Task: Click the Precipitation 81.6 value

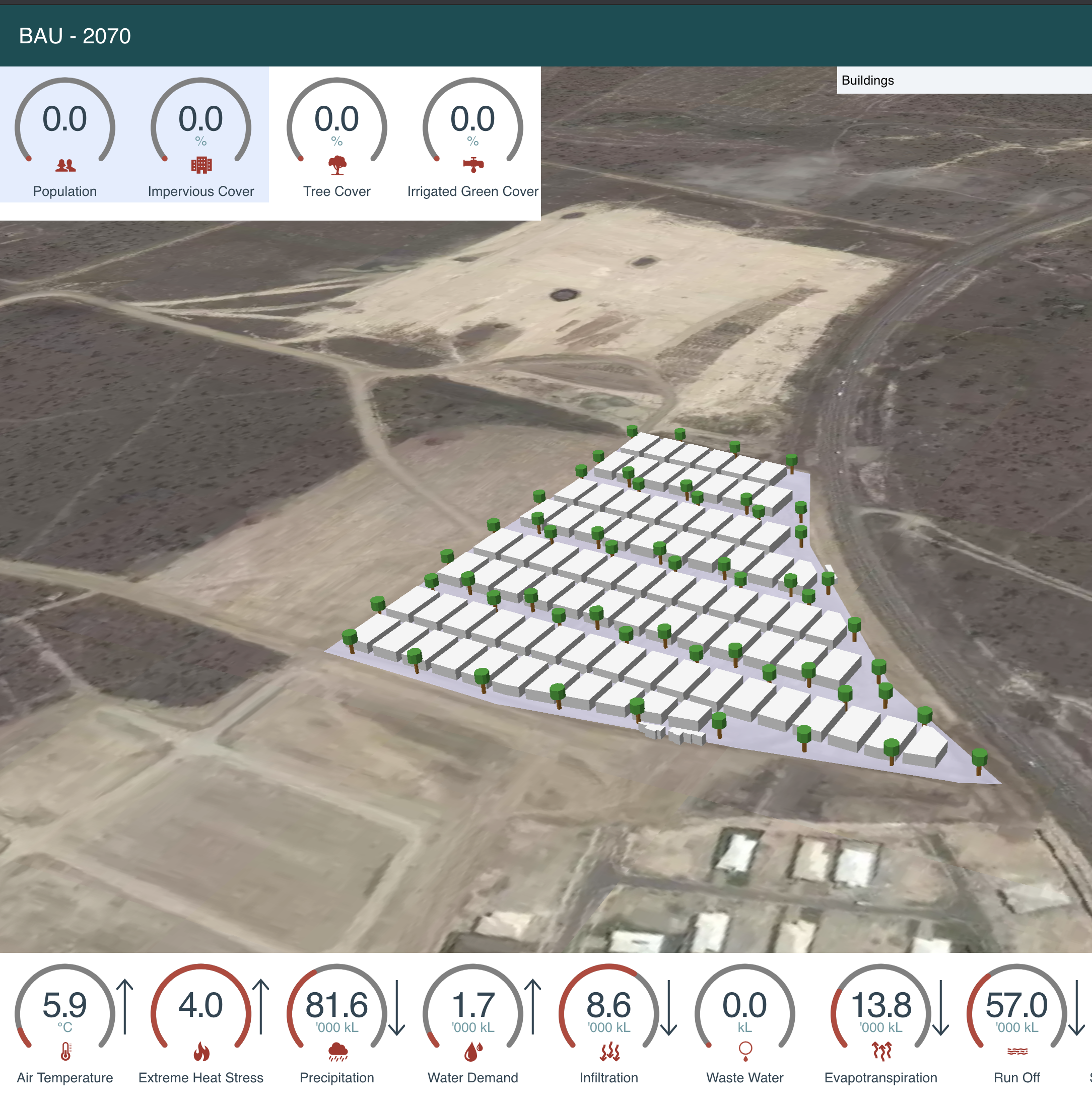Action: [x=337, y=1005]
